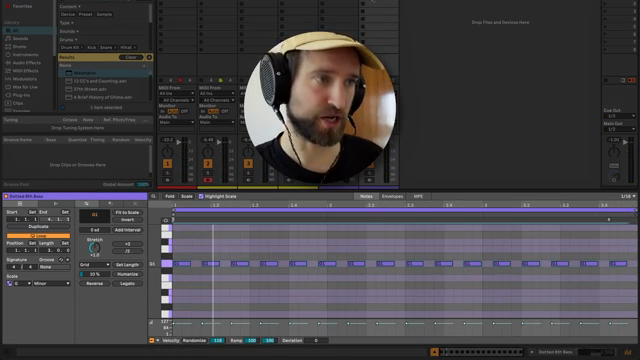Image resolution: width=640 pixels, height=360 pixels.
Task: Toggle the Fold button in note editor
Action: pyautogui.click(x=169, y=196)
